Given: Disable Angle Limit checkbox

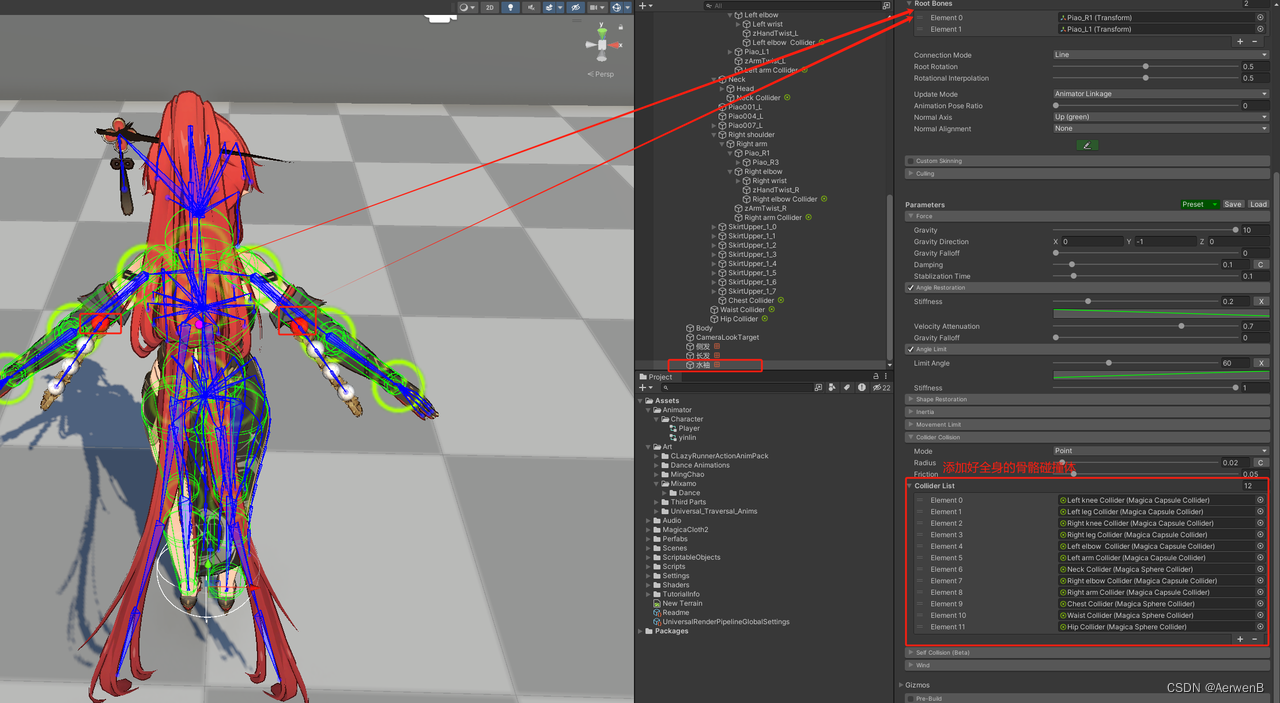Looking at the screenshot, I should [x=910, y=349].
